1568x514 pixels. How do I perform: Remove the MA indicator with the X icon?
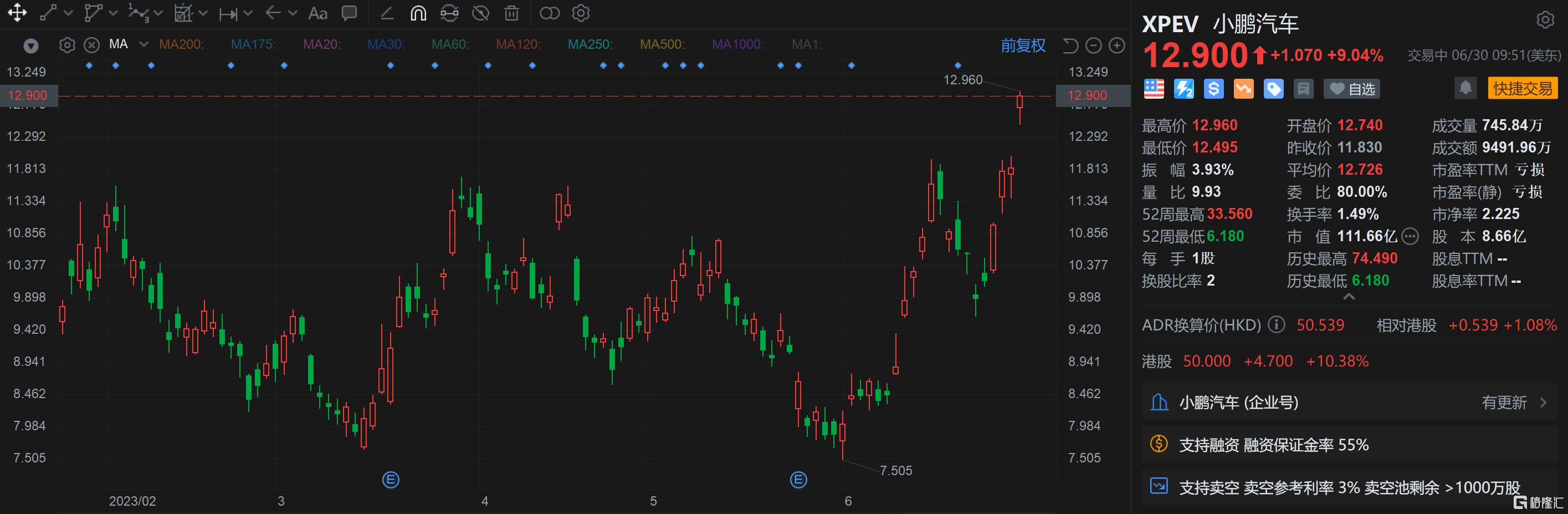(91, 45)
